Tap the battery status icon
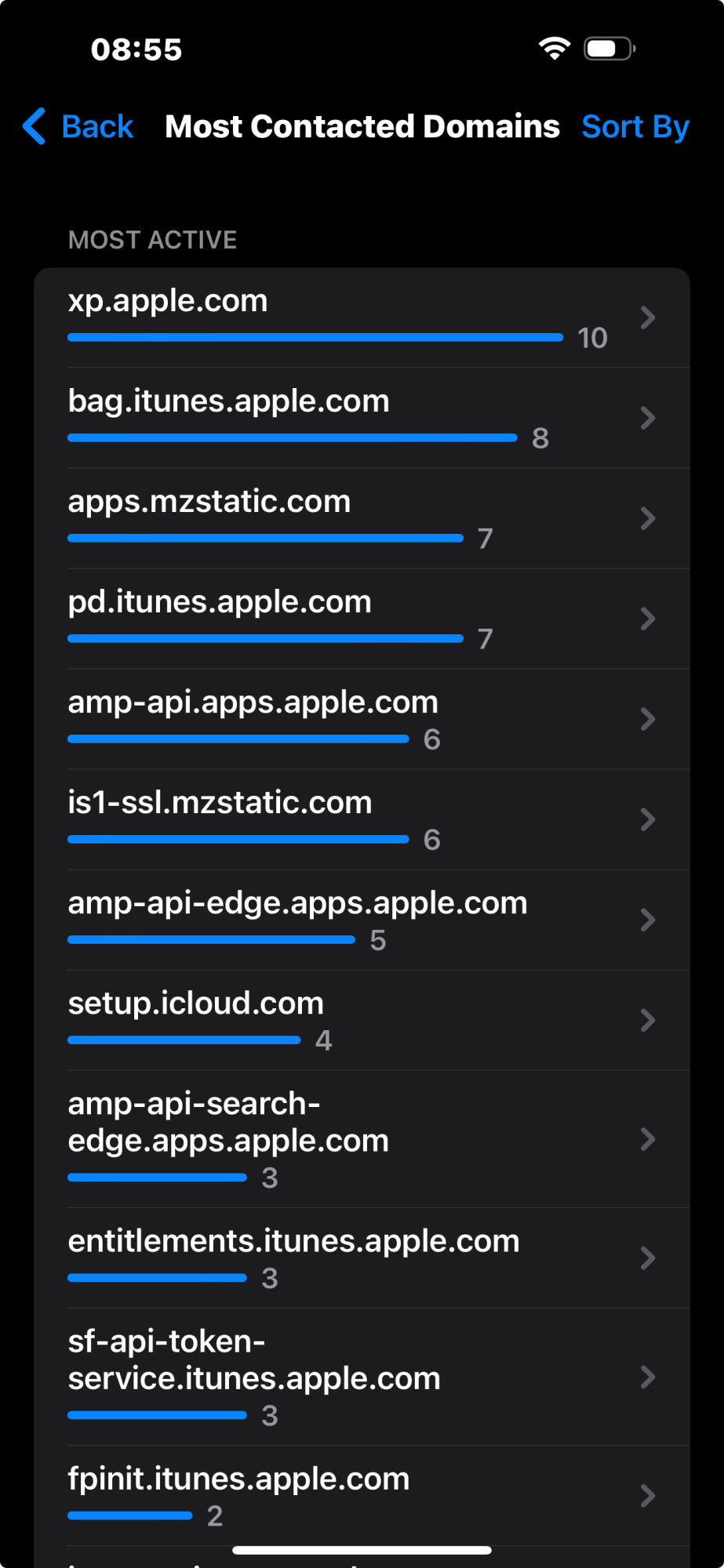Image resolution: width=724 pixels, height=1568 pixels. (609, 49)
